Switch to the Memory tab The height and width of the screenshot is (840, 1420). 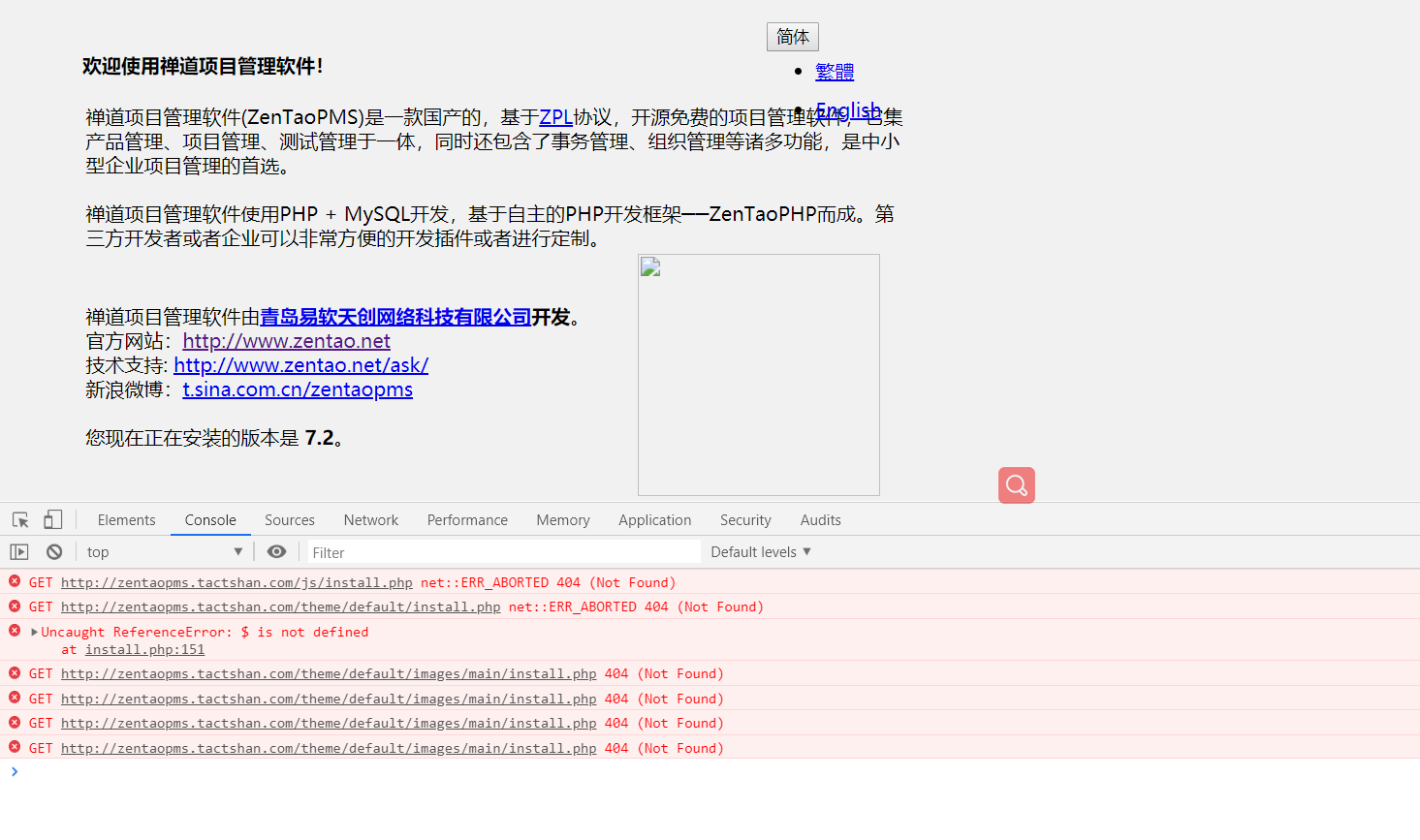click(x=563, y=520)
